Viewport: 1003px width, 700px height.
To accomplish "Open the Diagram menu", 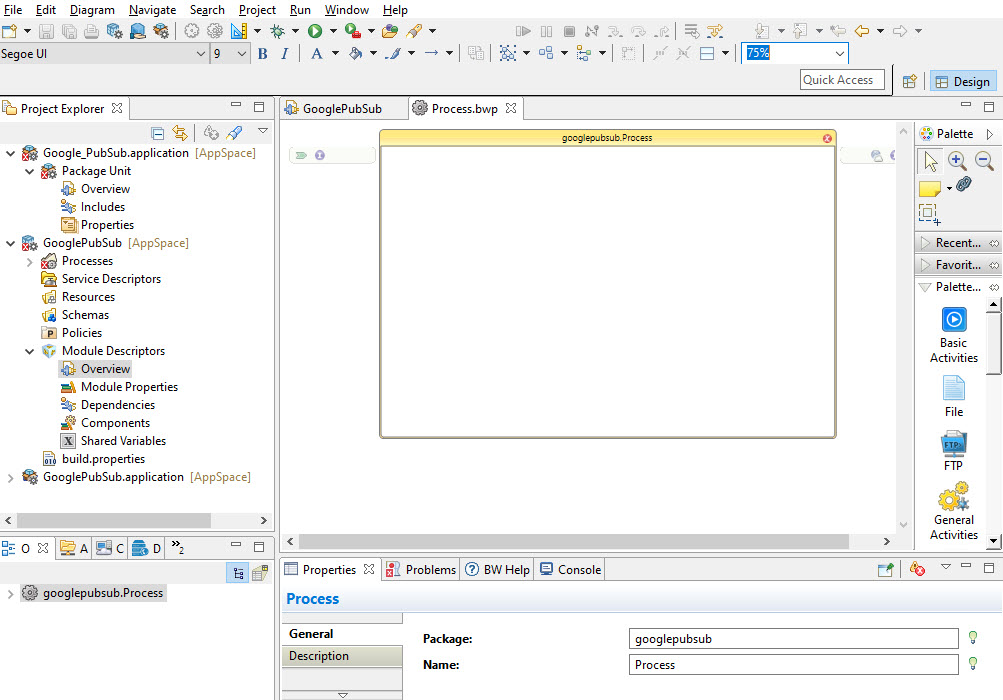I will click(x=92, y=10).
